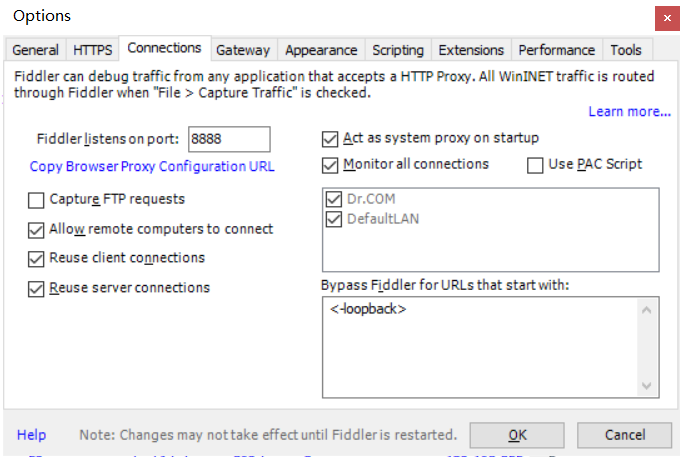Switch to the General tab

(35, 50)
